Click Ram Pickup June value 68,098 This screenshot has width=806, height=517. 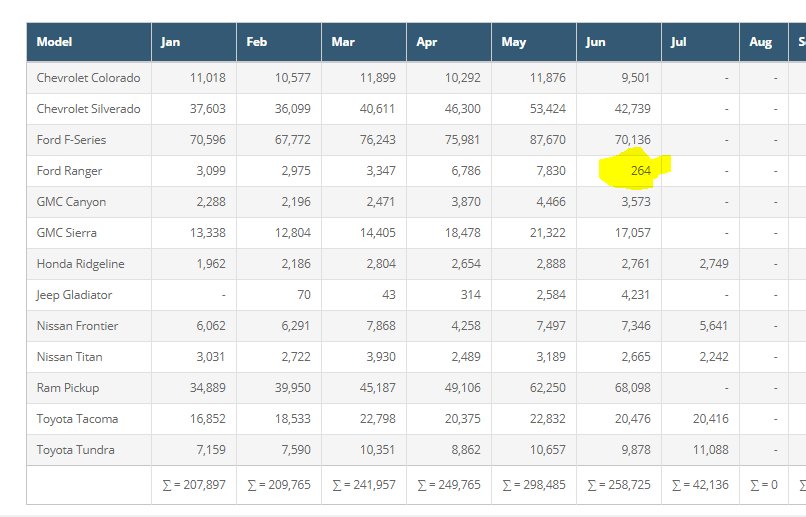point(633,388)
